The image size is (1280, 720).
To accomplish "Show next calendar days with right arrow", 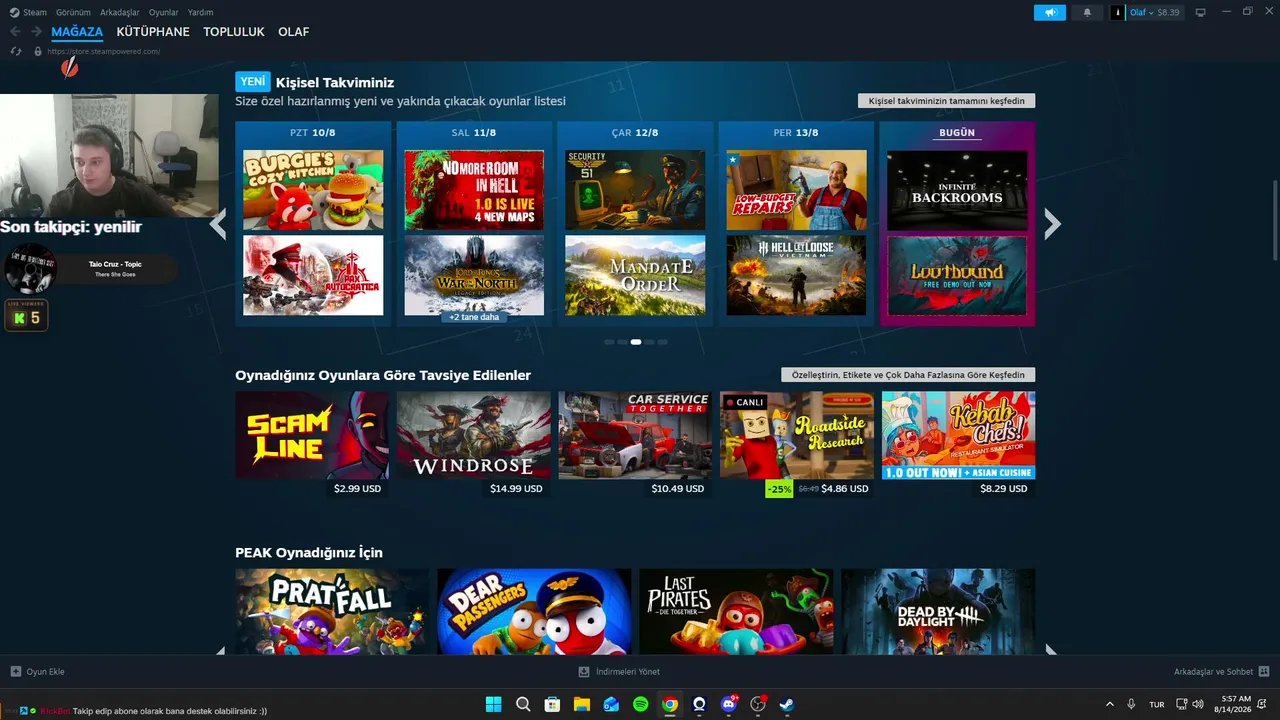I will (x=1052, y=224).
